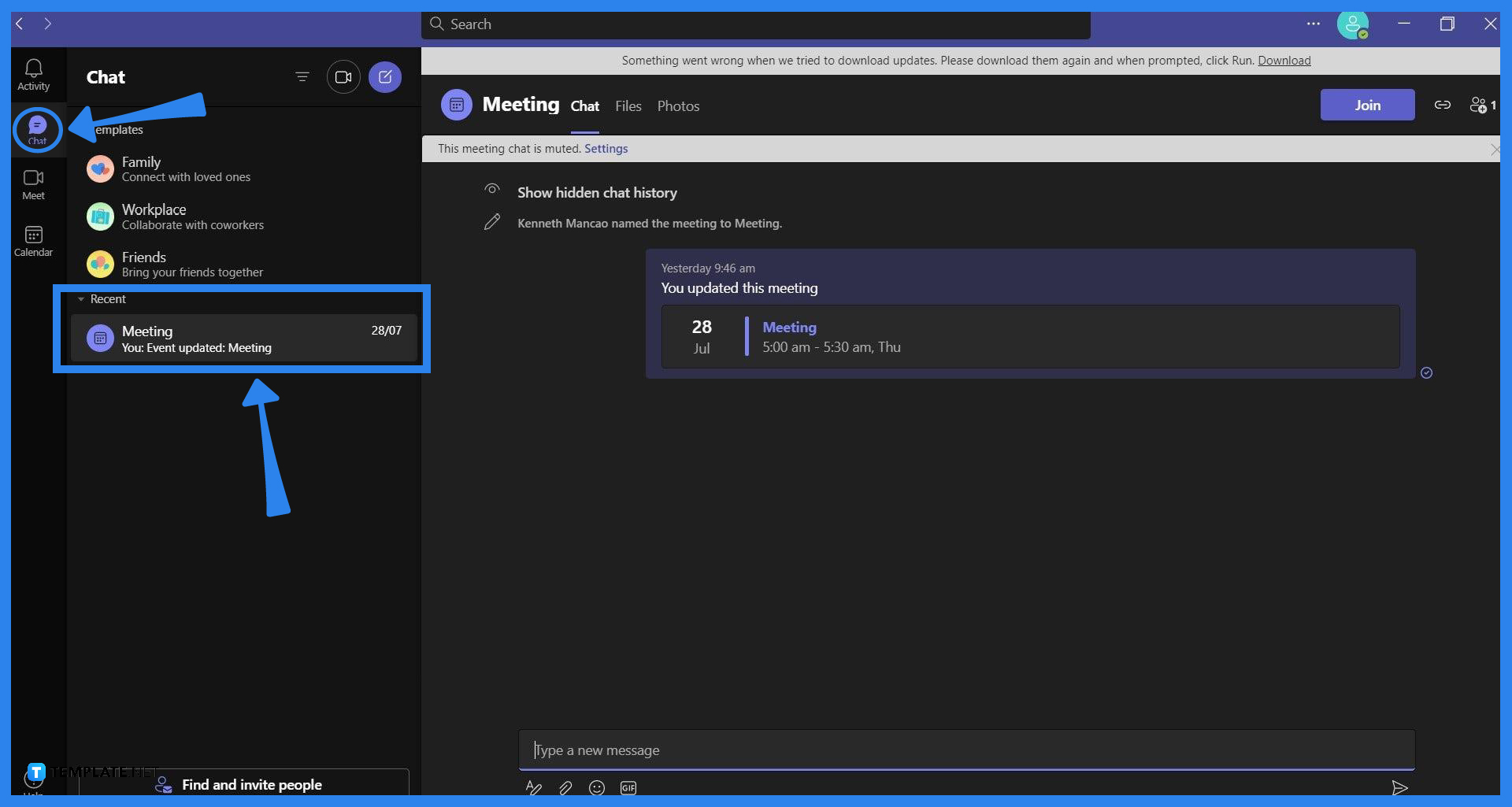Join the Meeting
The image size is (1512, 807).
coord(1367,104)
